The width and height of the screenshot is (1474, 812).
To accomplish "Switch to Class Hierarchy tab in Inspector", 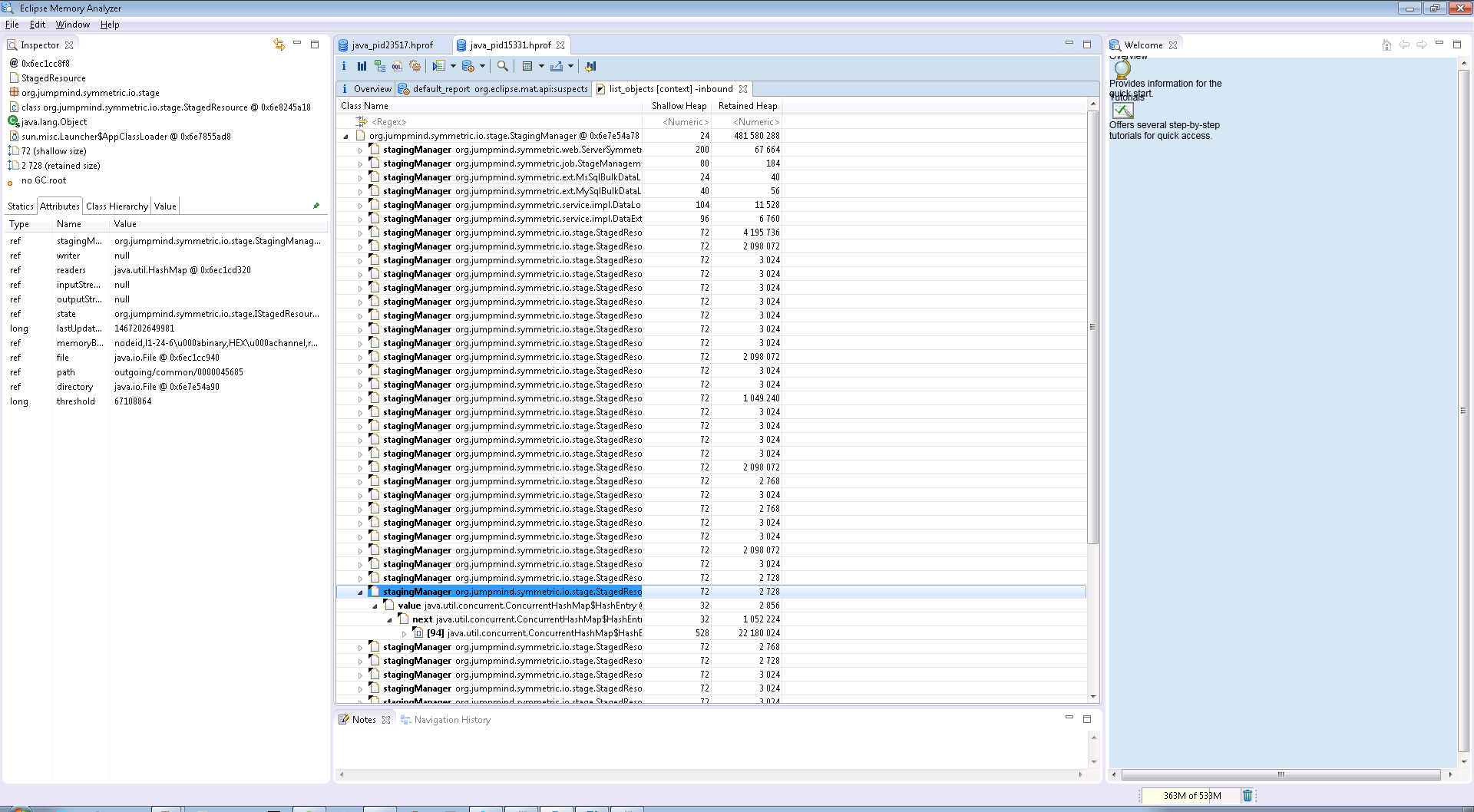I will click(x=117, y=206).
